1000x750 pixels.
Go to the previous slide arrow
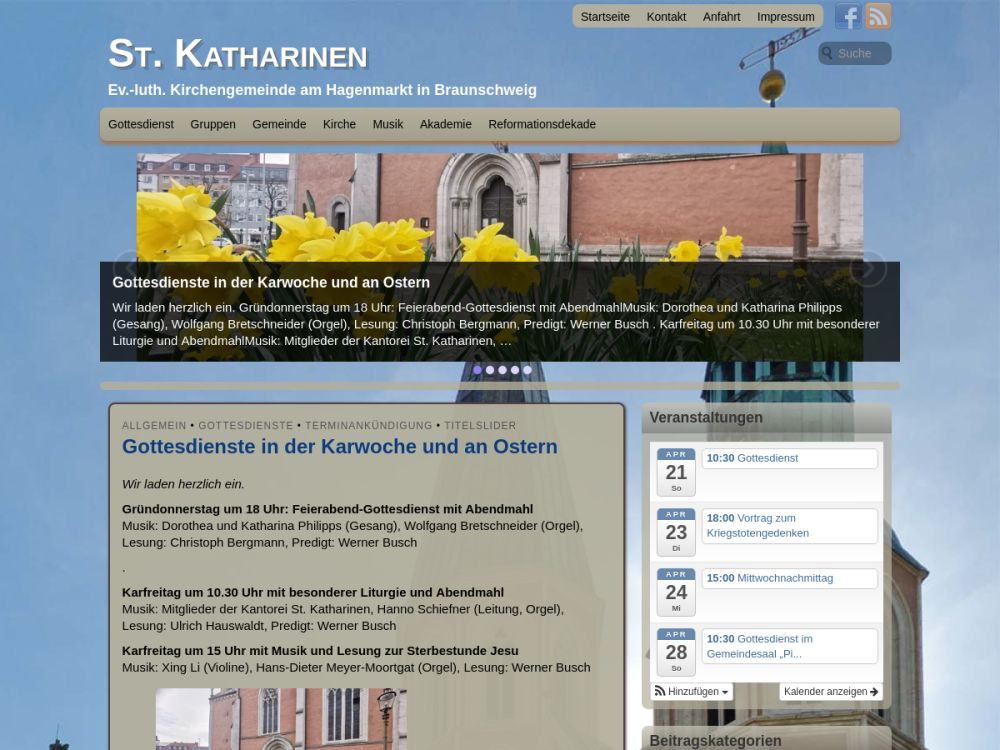[130, 268]
